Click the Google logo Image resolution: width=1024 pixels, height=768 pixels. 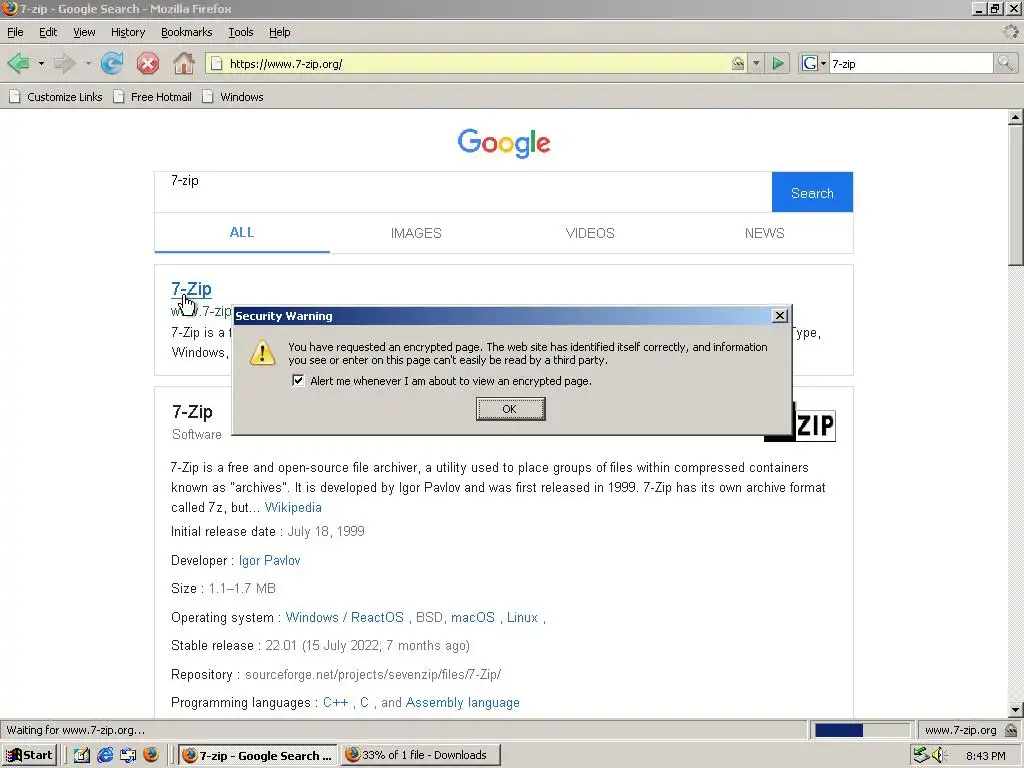pyautogui.click(x=504, y=143)
